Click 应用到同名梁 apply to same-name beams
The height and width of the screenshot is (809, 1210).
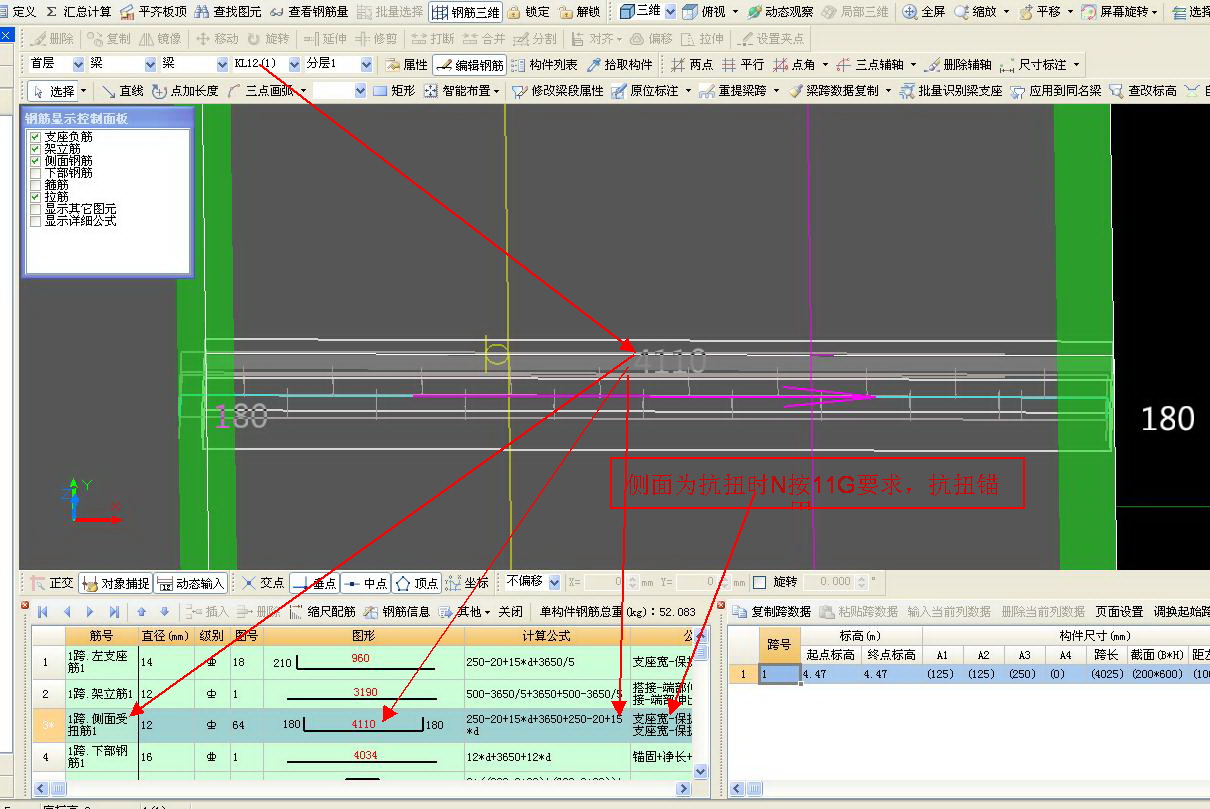[x=1056, y=90]
